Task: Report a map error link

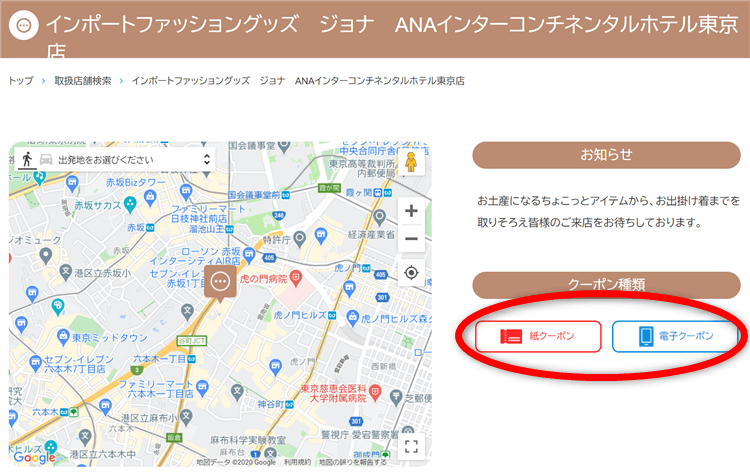Action: [x=352, y=462]
